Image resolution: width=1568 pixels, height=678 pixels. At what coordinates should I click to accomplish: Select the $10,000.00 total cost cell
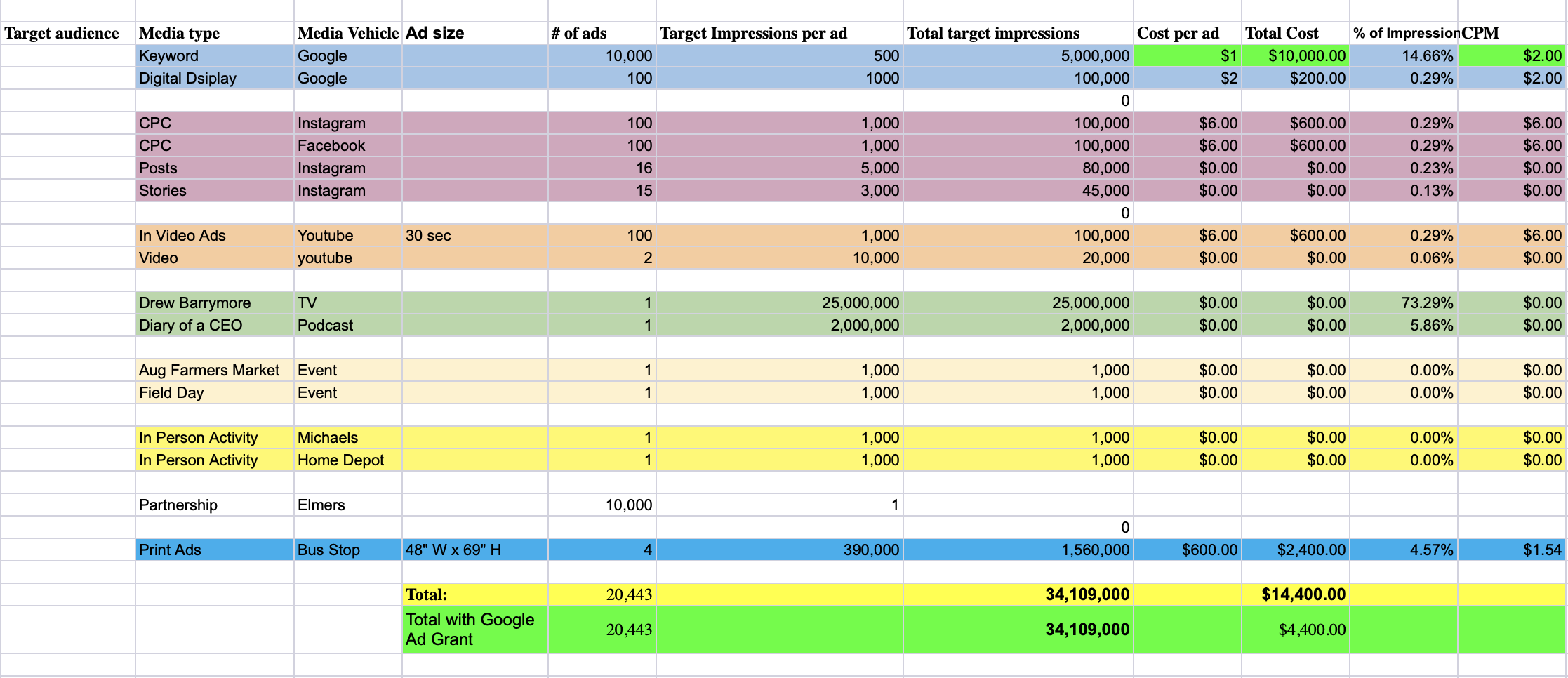point(1296,55)
